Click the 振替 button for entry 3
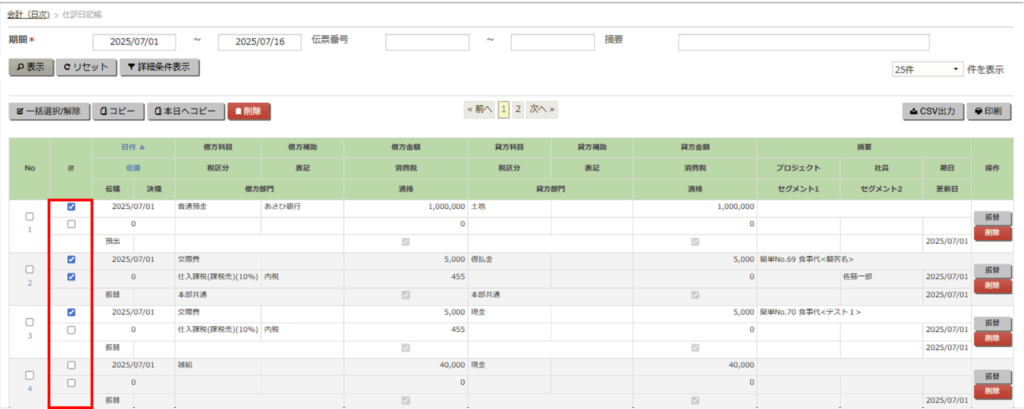 (993, 323)
